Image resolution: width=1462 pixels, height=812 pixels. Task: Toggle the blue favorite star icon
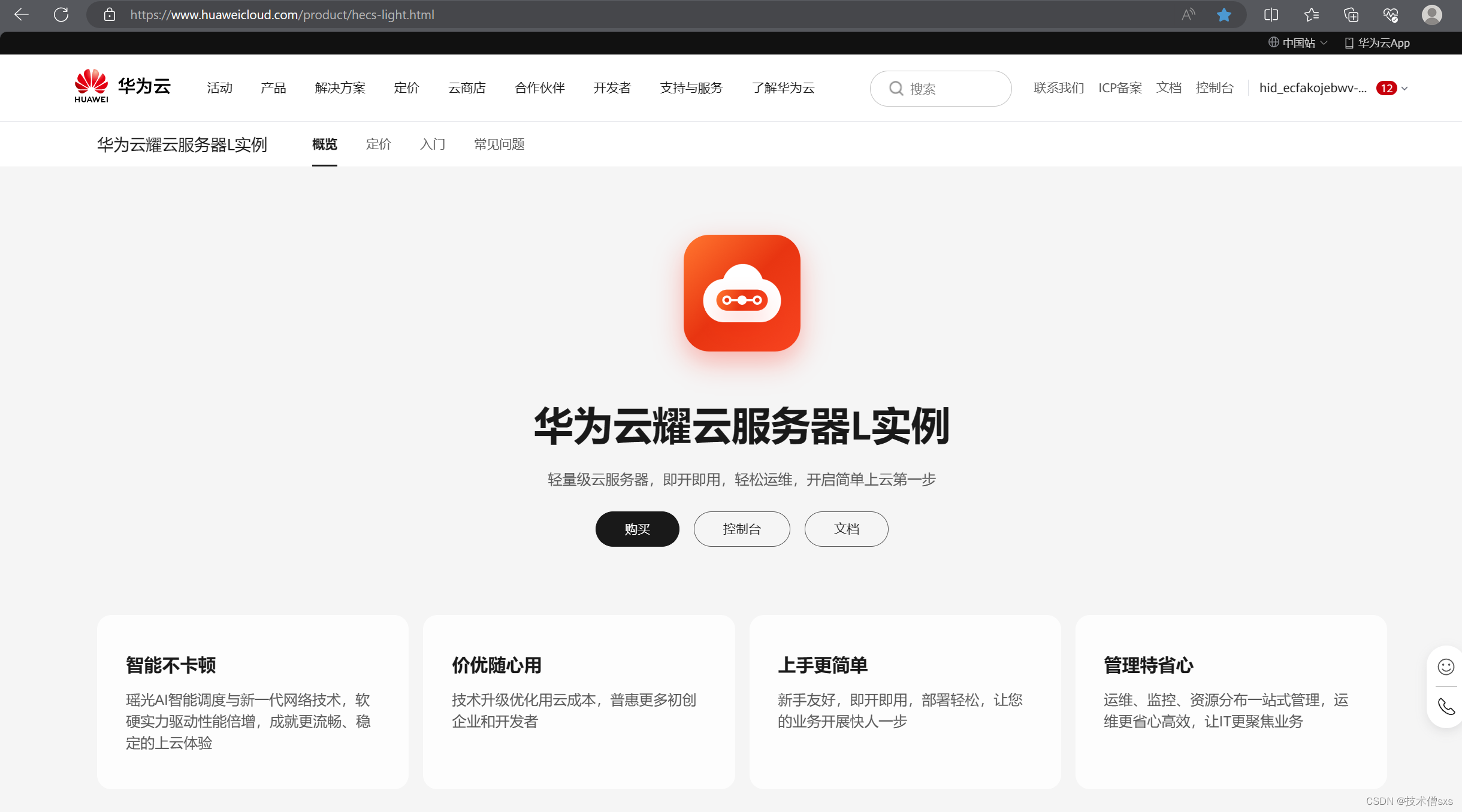coord(1224,14)
